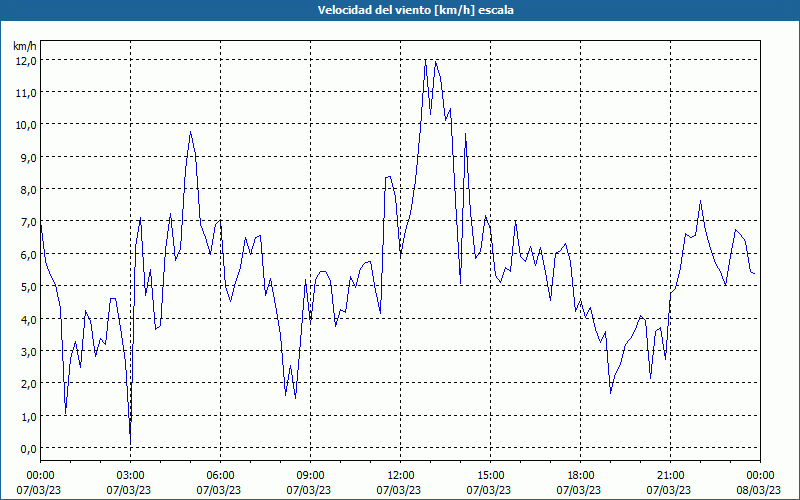
Task: Select the 11,0 y-axis value
Action: pos(26,93)
